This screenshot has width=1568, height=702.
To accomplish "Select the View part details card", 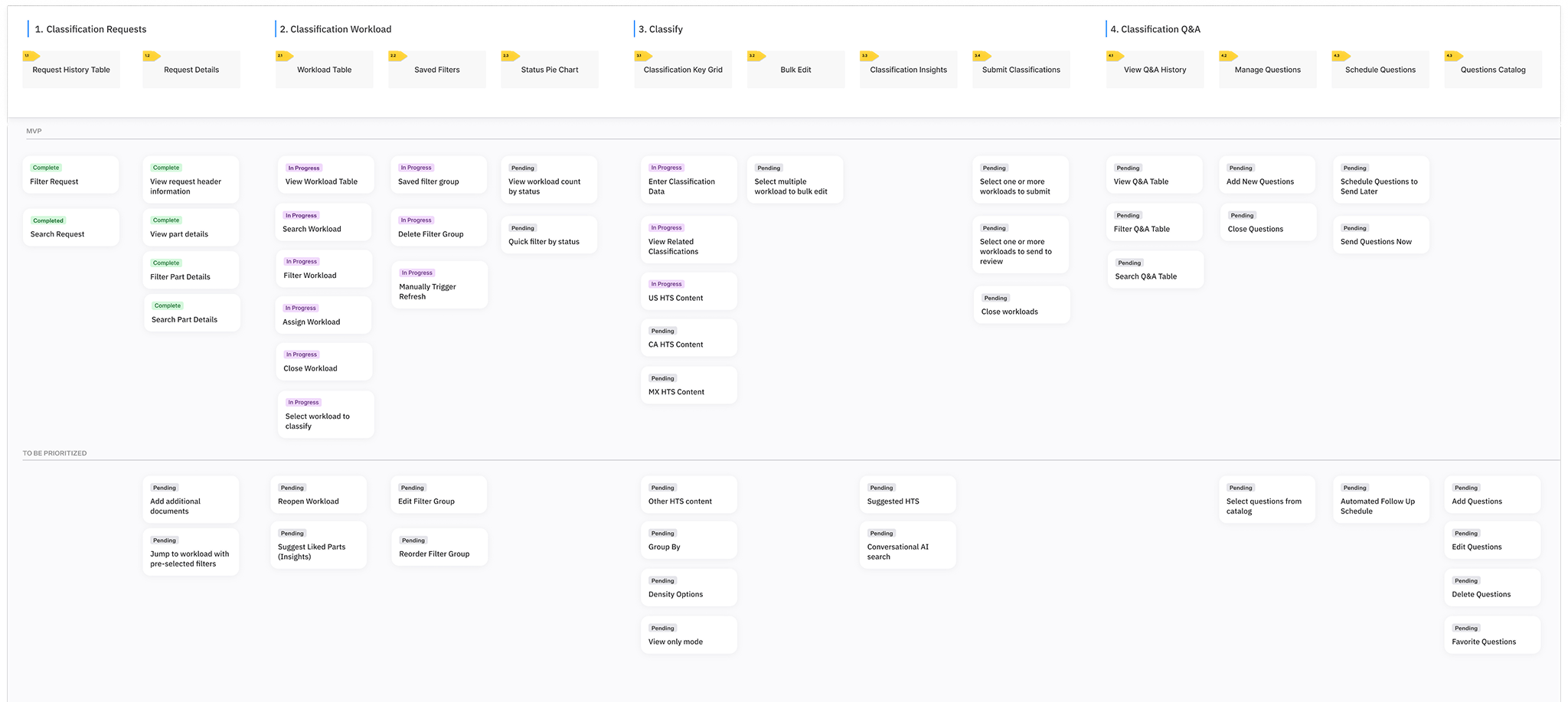I will 191,227.
